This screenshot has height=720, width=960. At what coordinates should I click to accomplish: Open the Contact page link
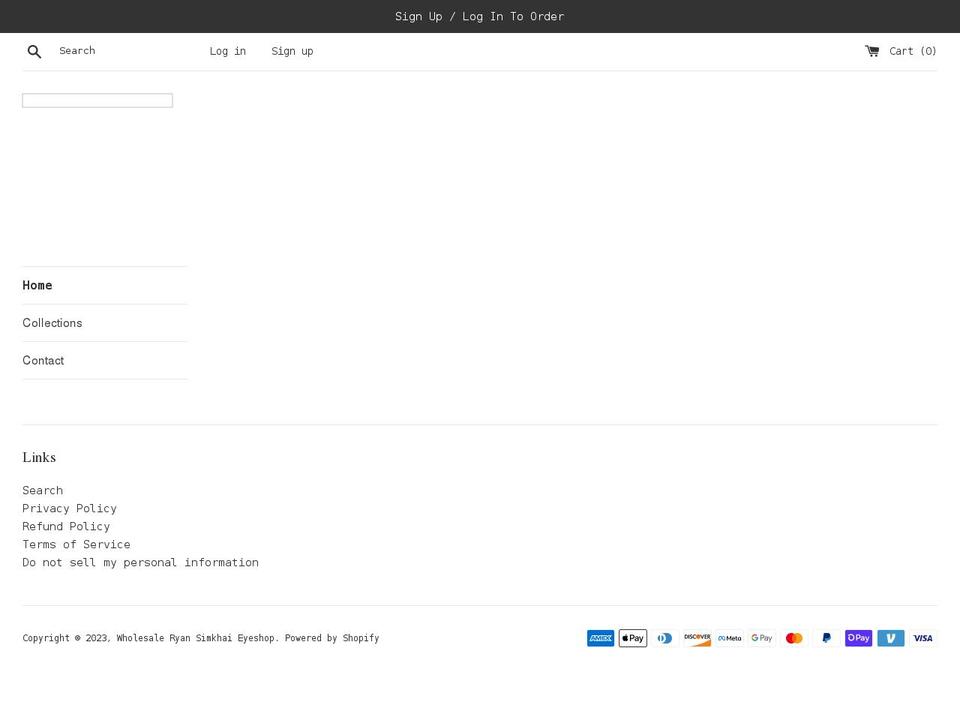pos(43,360)
